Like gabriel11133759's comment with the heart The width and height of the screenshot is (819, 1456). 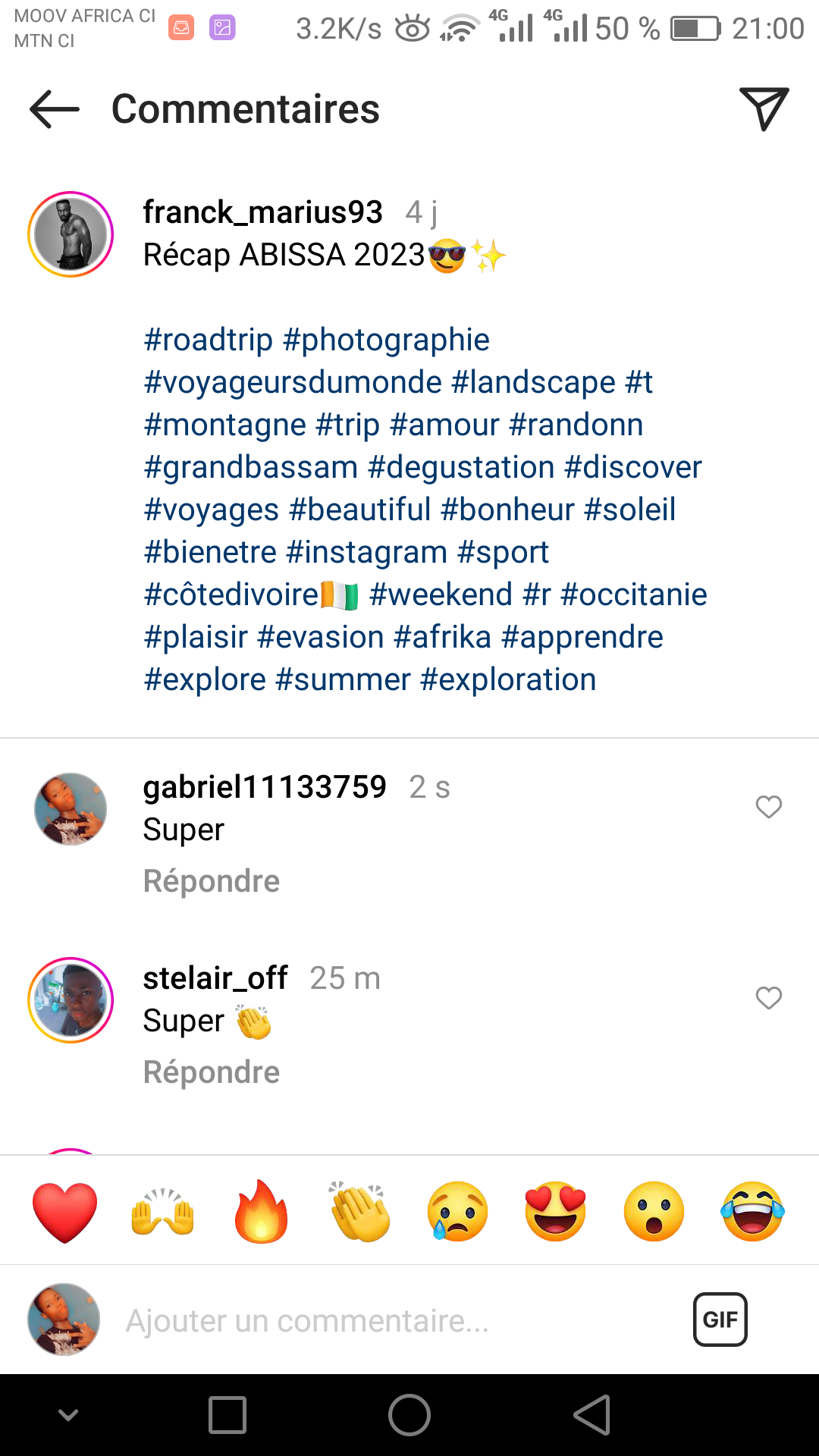[x=768, y=807]
